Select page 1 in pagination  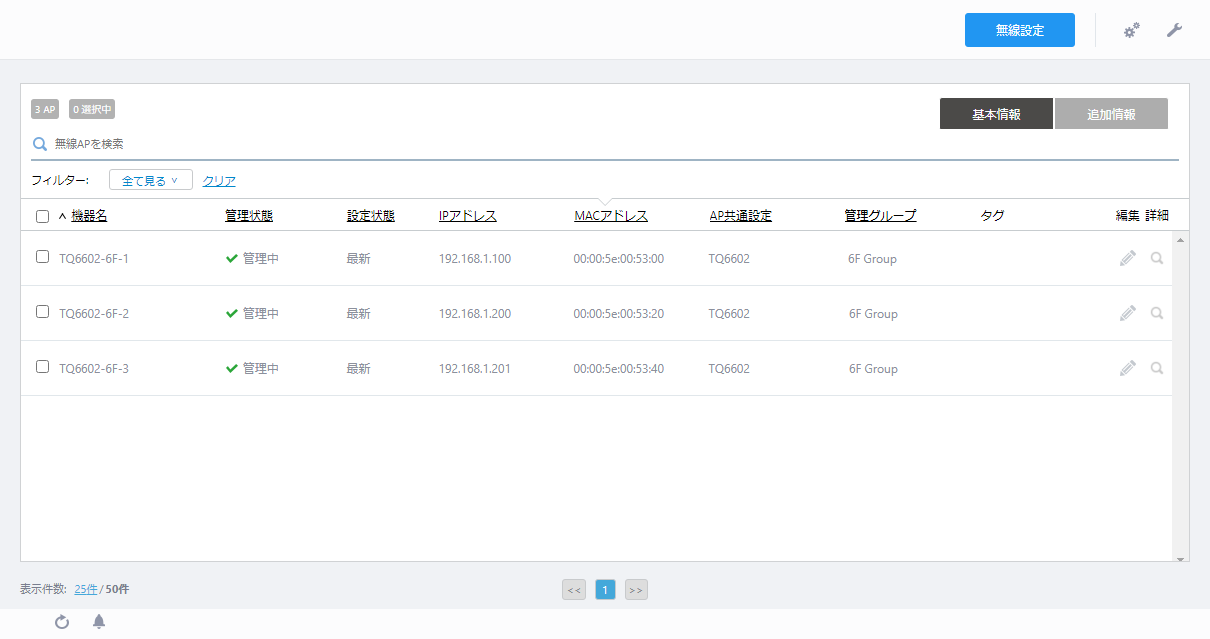point(605,590)
